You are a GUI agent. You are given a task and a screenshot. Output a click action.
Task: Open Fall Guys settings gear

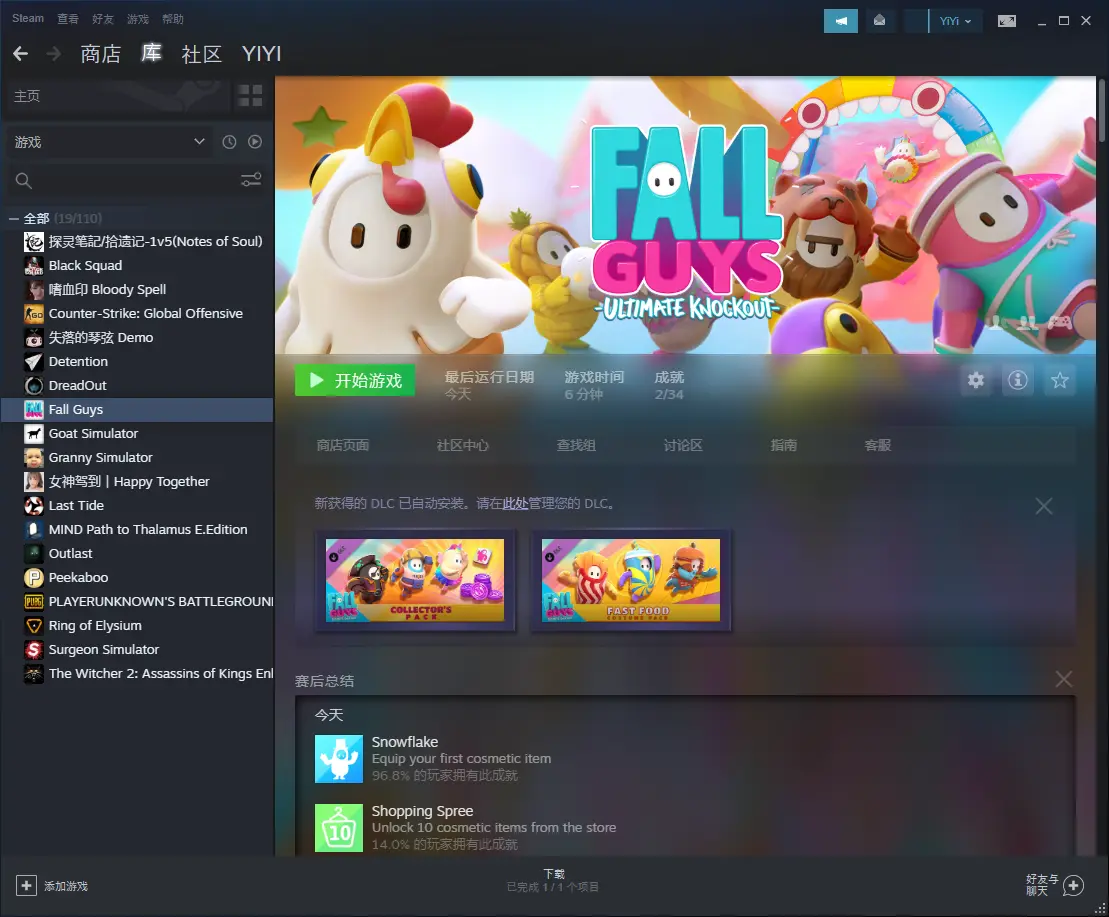(975, 380)
